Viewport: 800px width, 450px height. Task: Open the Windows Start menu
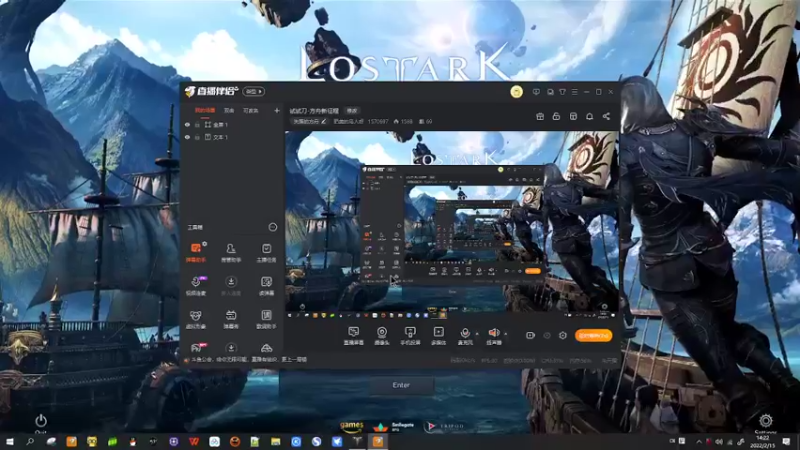10,441
